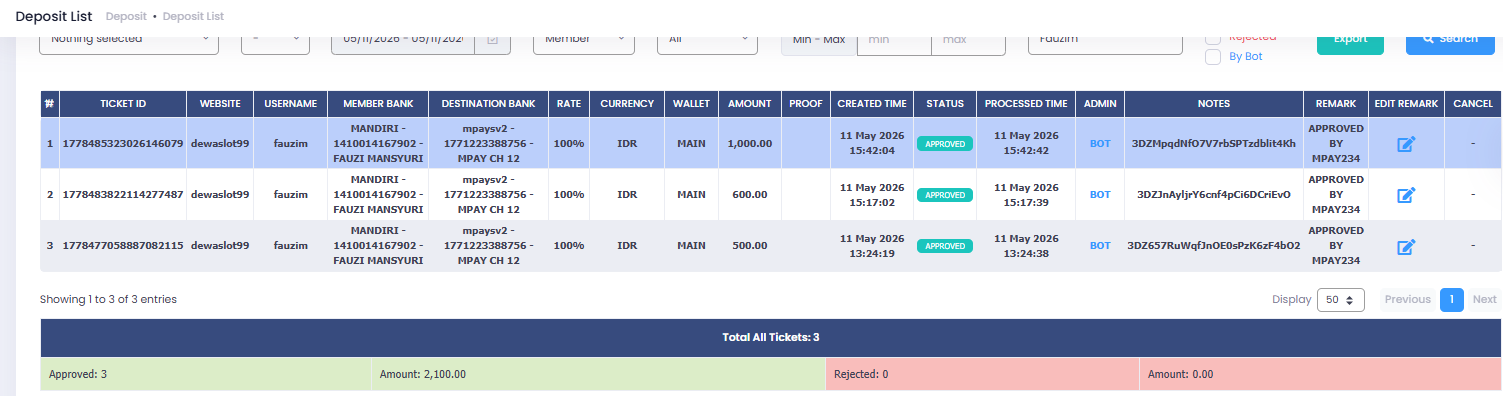The image size is (1503, 396).
Task: Click the WALLET column header
Action: click(x=691, y=104)
